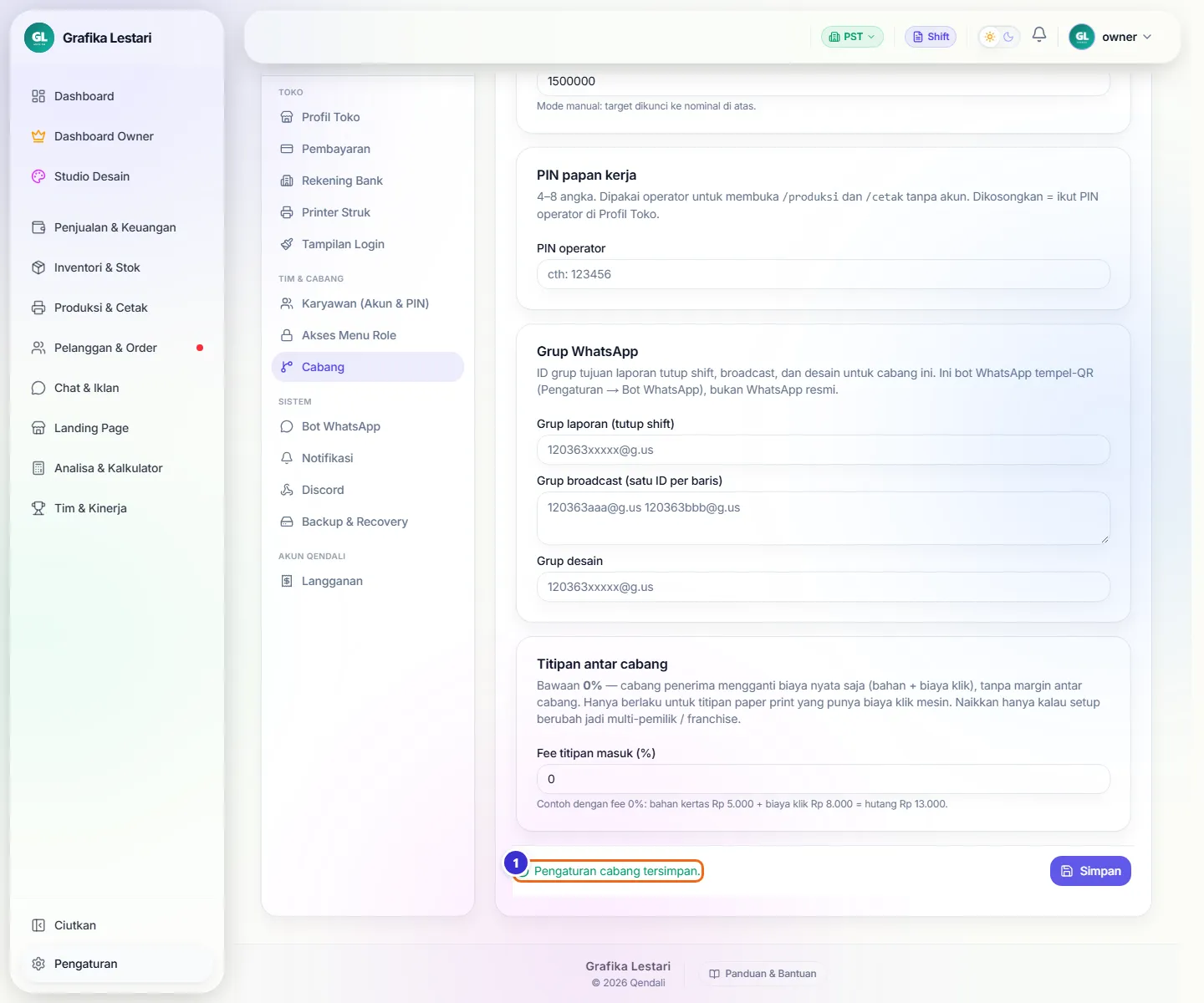Click the Landing Page store icon
The image size is (1204, 1003).
pos(38,428)
